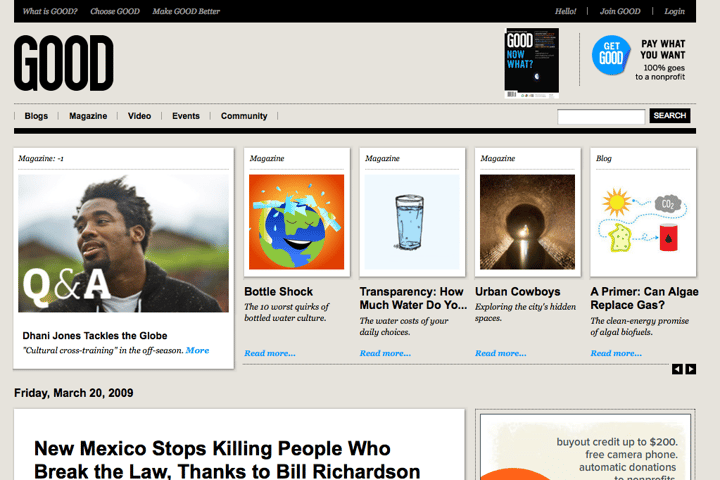Go to Blogs section
The height and width of the screenshot is (480, 720).
point(36,116)
